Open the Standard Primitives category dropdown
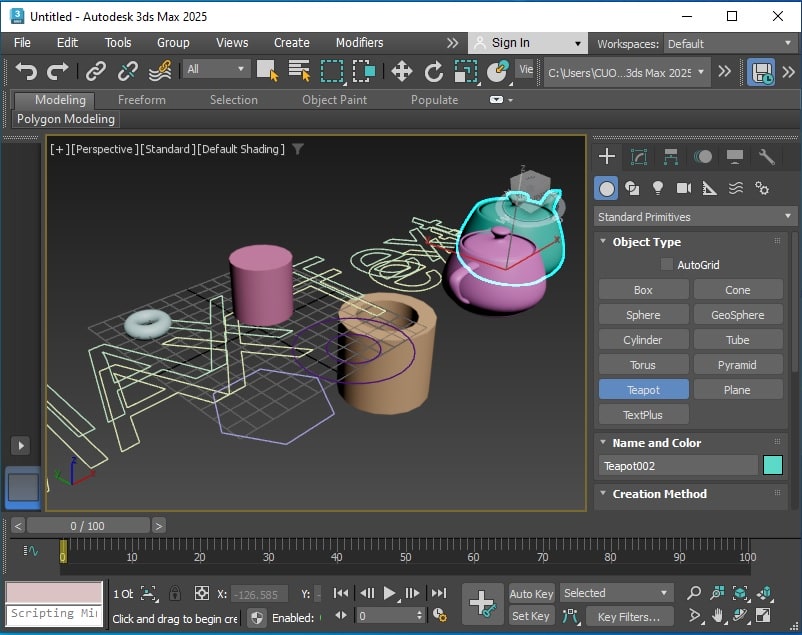The image size is (802, 635). click(694, 217)
